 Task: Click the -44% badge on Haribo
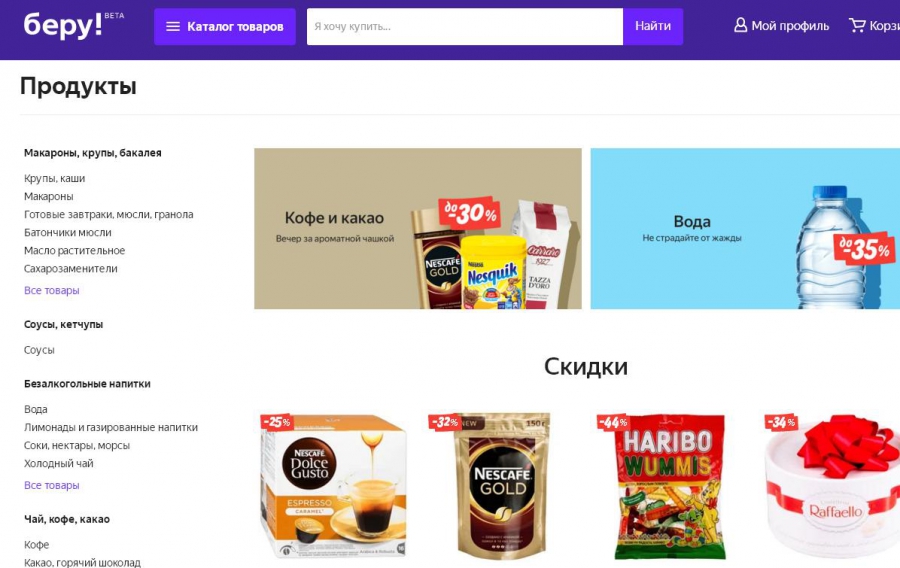[x=613, y=423]
